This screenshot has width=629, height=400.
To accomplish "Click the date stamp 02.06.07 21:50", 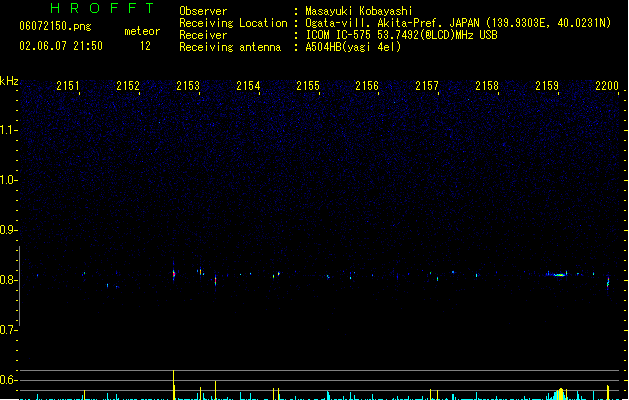I will tap(61, 46).
